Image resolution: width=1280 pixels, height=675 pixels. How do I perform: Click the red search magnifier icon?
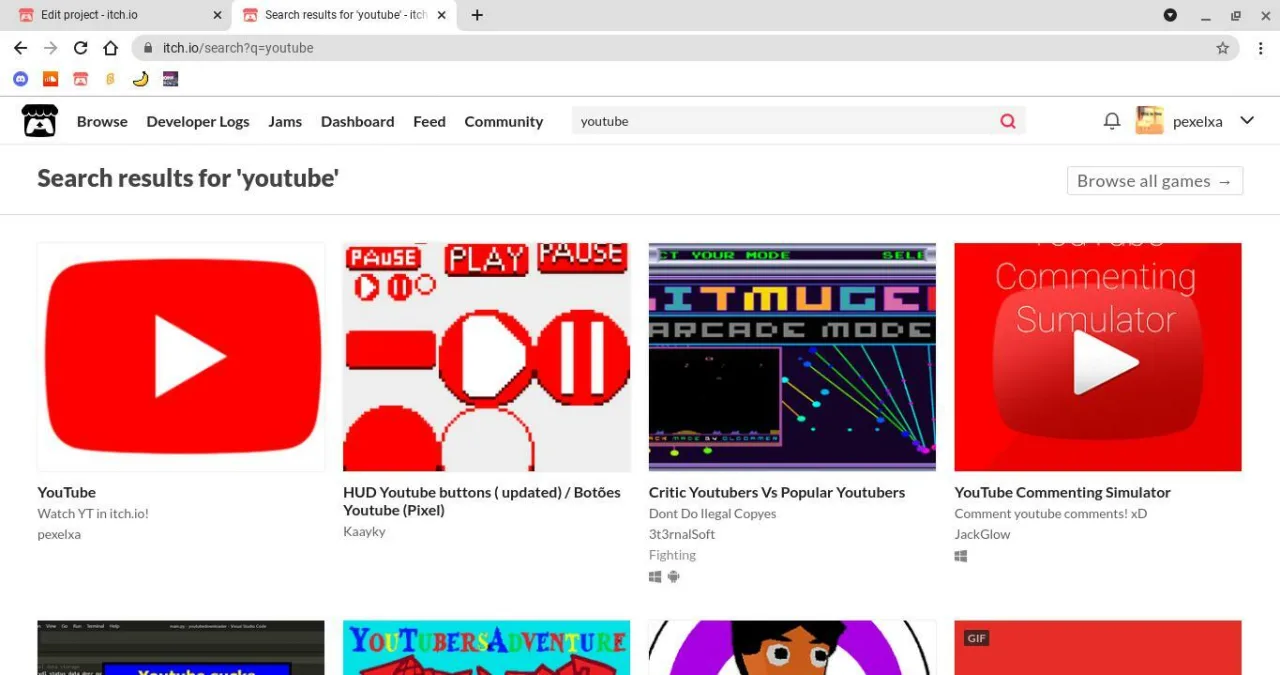(1008, 121)
